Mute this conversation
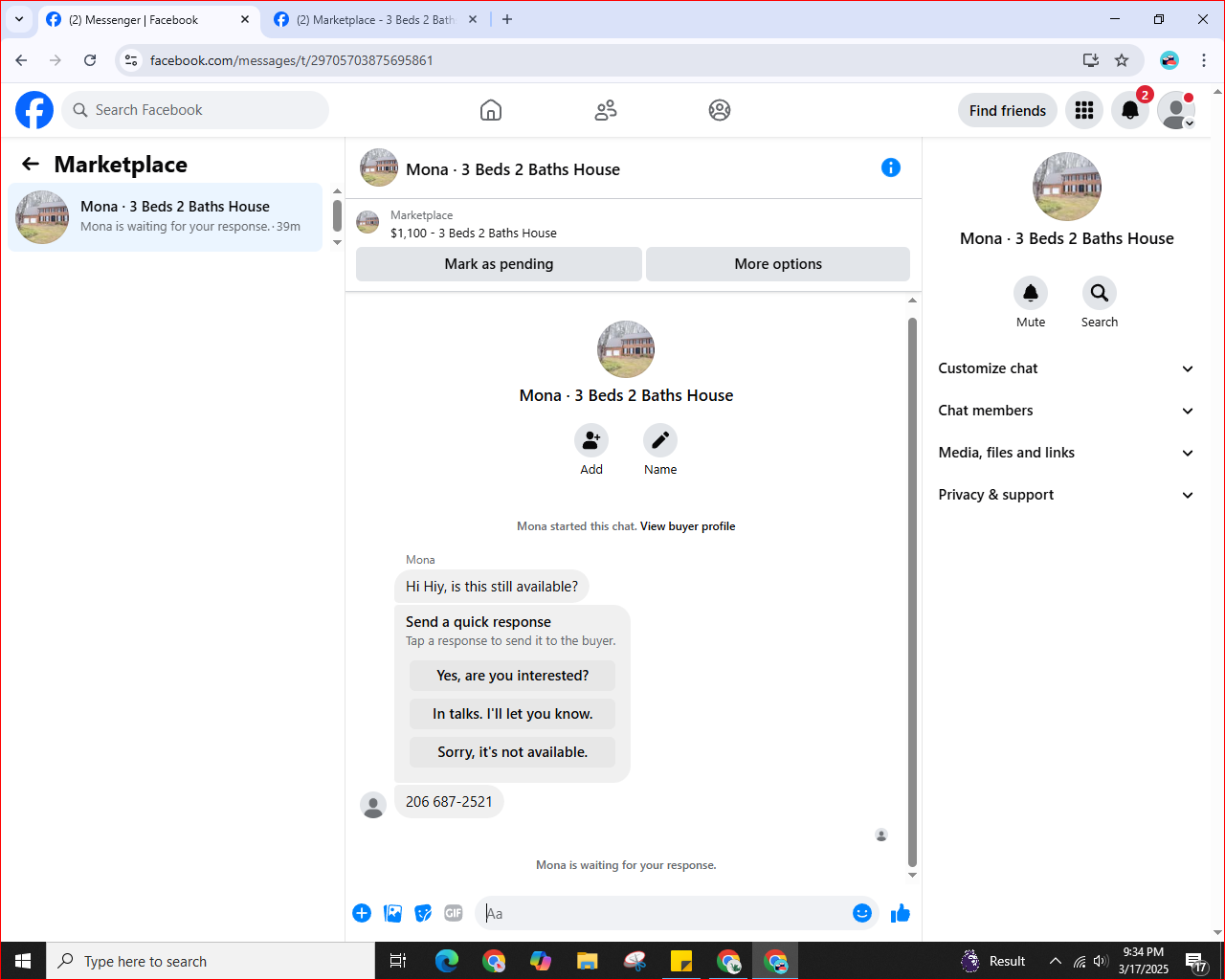The width and height of the screenshot is (1225, 980). (x=1031, y=293)
